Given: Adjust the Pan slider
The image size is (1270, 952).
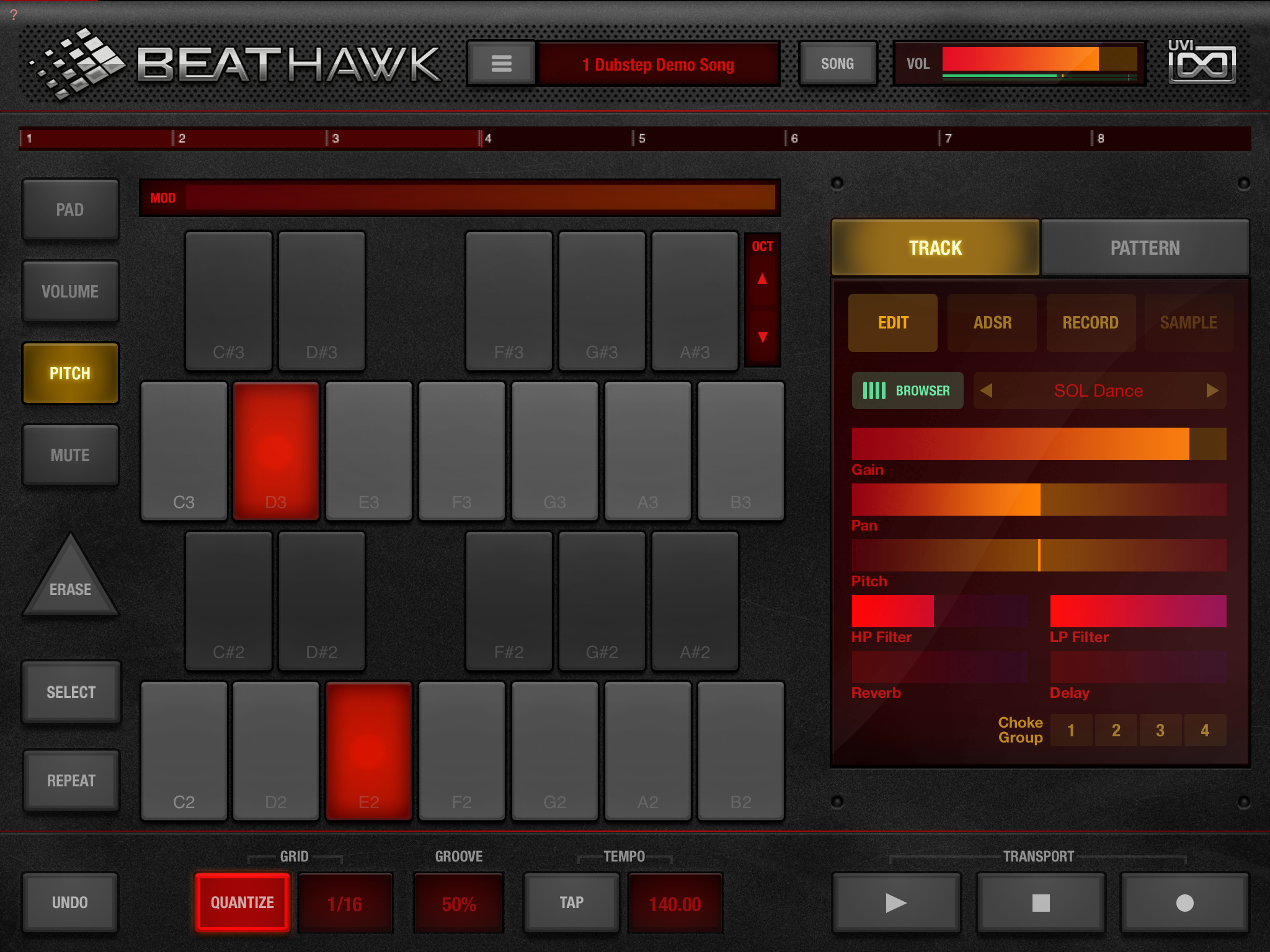Looking at the screenshot, I should [x=1039, y=500].
